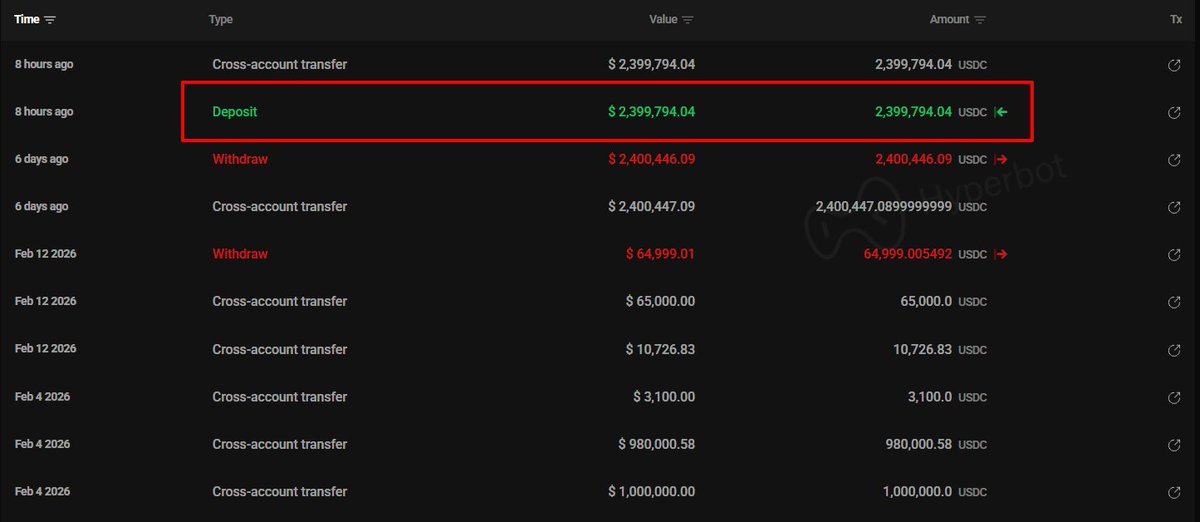Click the red arrow beside 64,999.005492 USDC
1200x522 pixels.
[1001, 254]
